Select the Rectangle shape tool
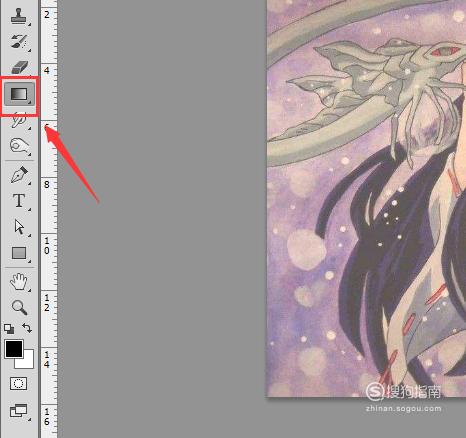 [19, 253]
